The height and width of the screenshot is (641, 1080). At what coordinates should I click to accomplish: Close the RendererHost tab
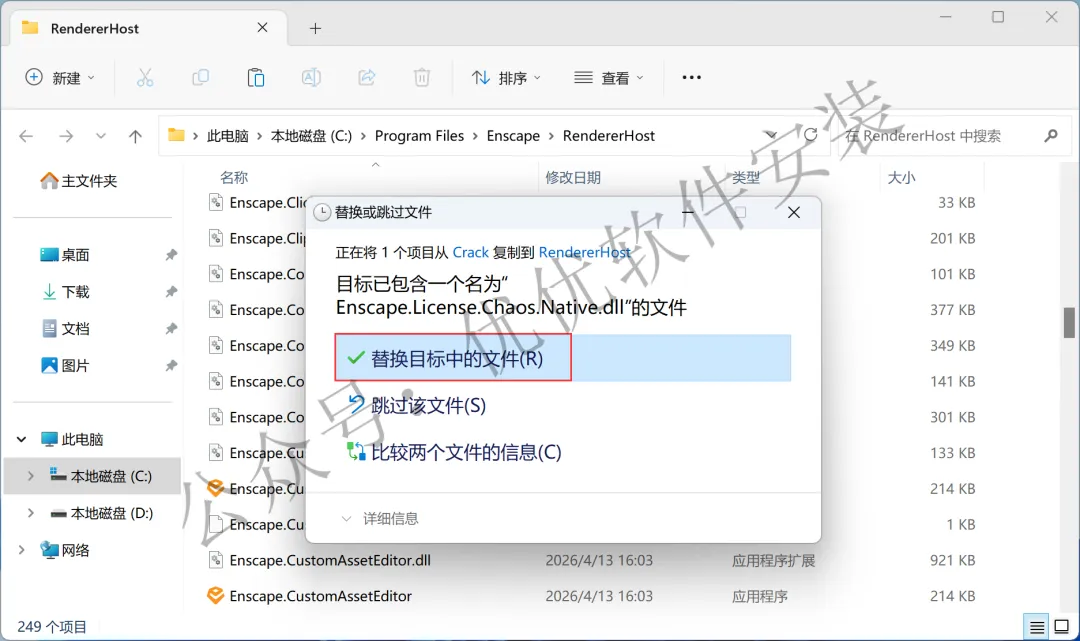click(262, 28)
